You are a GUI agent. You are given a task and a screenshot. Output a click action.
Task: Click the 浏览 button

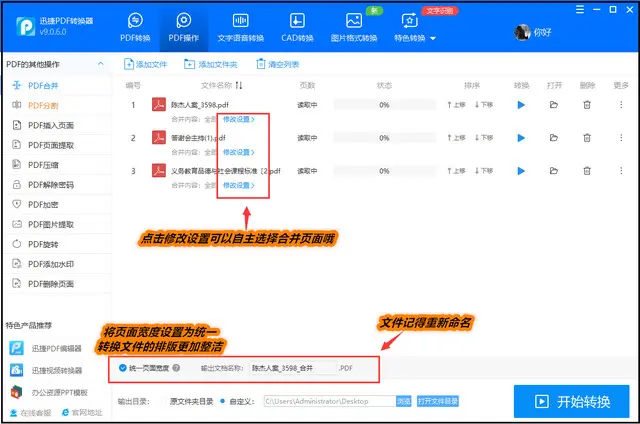(404, 401)
